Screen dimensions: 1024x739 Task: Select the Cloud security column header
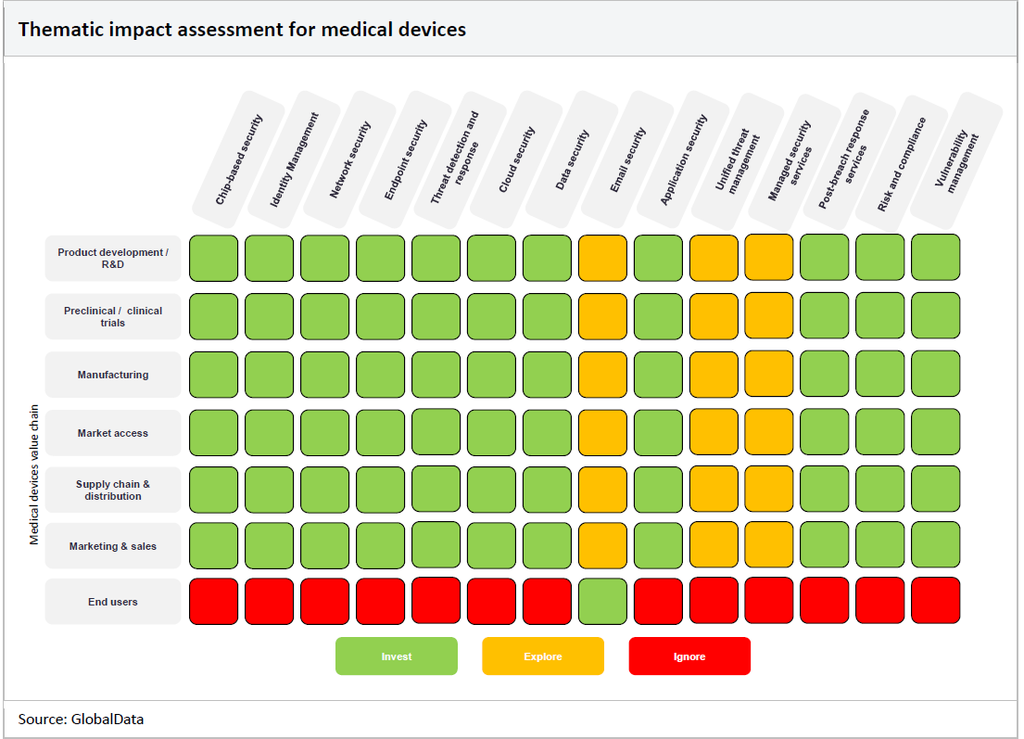click(x=516, y=160)
